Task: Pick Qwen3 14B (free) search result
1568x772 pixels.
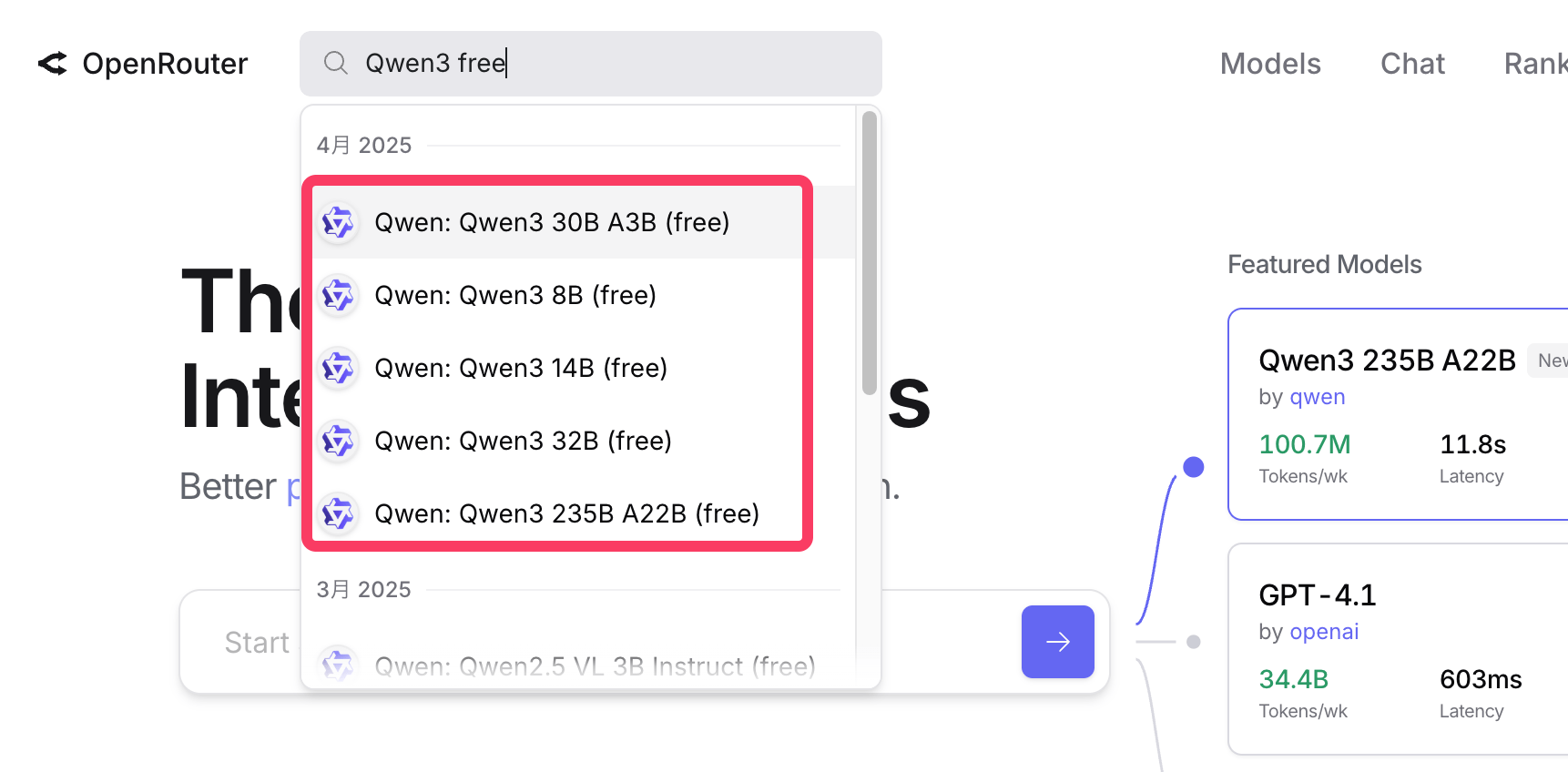Action: (521, 368)
